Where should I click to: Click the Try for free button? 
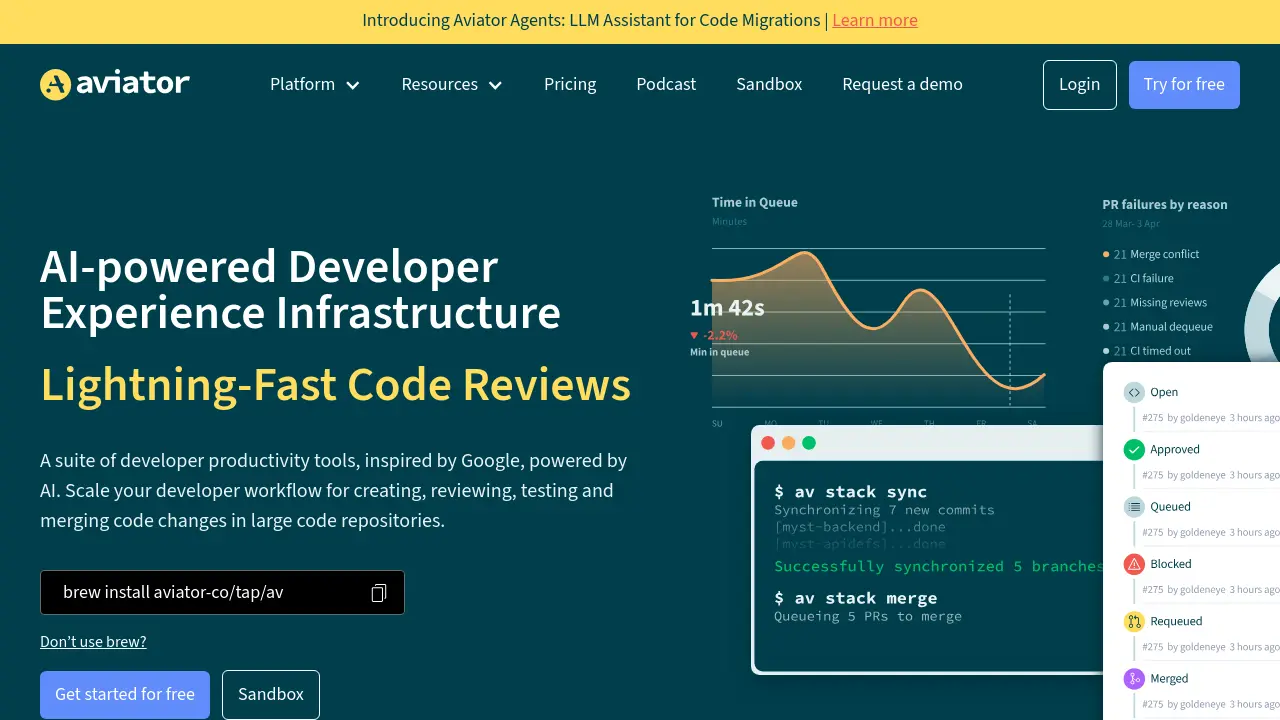coord(1184,85)
